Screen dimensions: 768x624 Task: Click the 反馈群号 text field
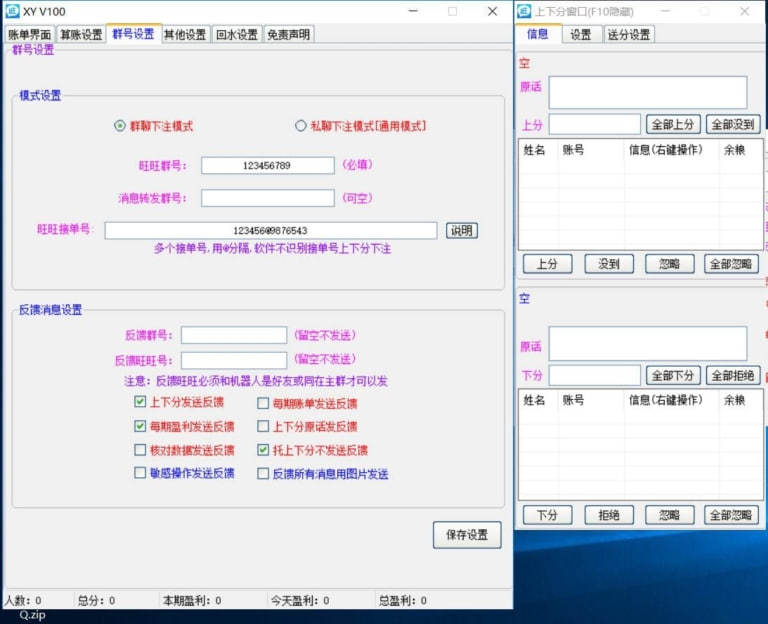tap(233, 335)
